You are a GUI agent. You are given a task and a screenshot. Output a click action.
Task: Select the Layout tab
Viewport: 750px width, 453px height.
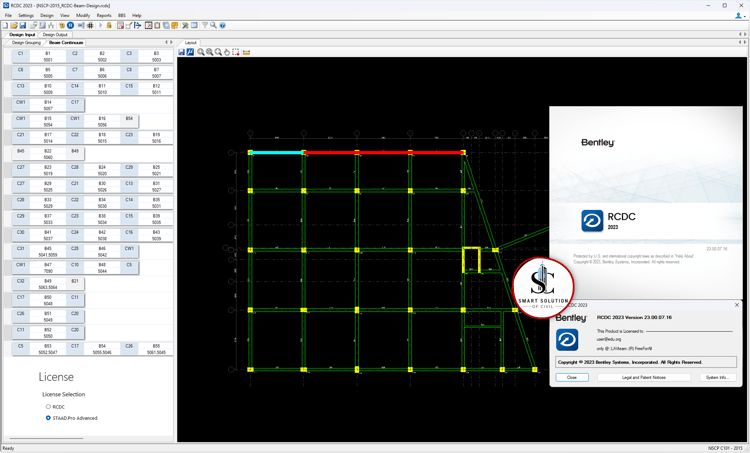tap(190, 43)
